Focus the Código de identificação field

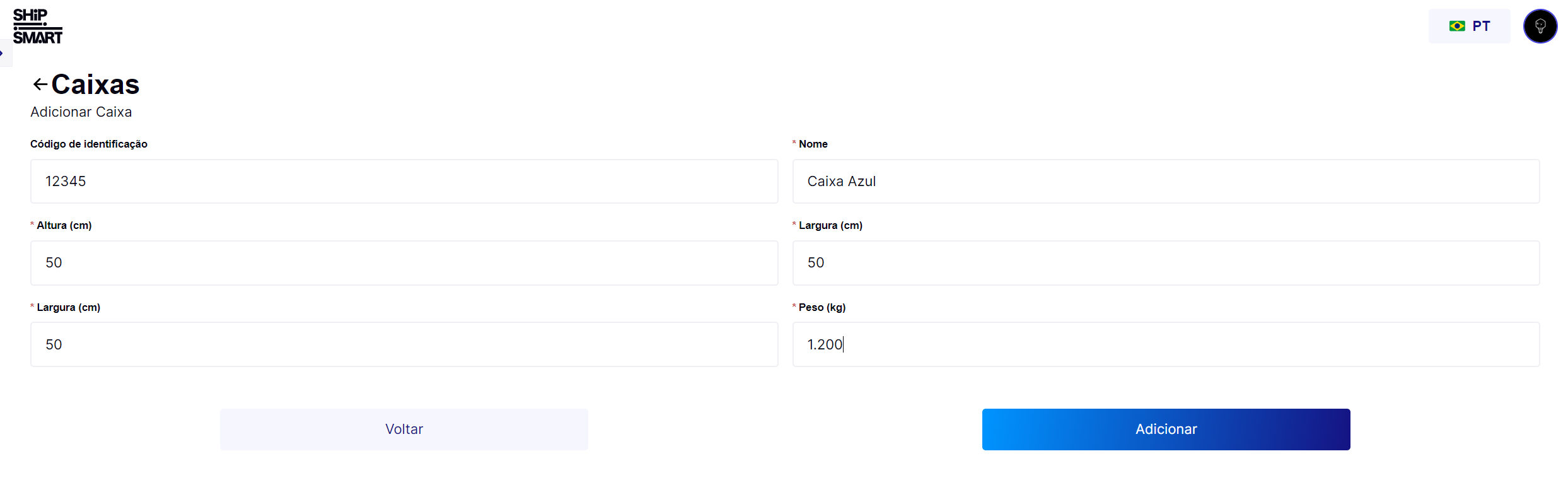click(x=404, y=182)
